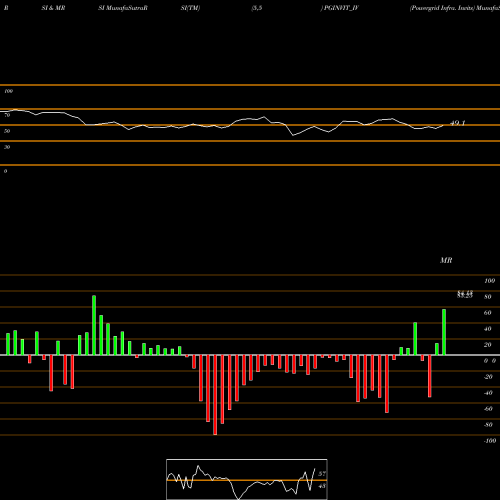The height and width of the screenshot is (500, 500).
Task: Click the 49.1 RSI value label
Action: (457, 123)
